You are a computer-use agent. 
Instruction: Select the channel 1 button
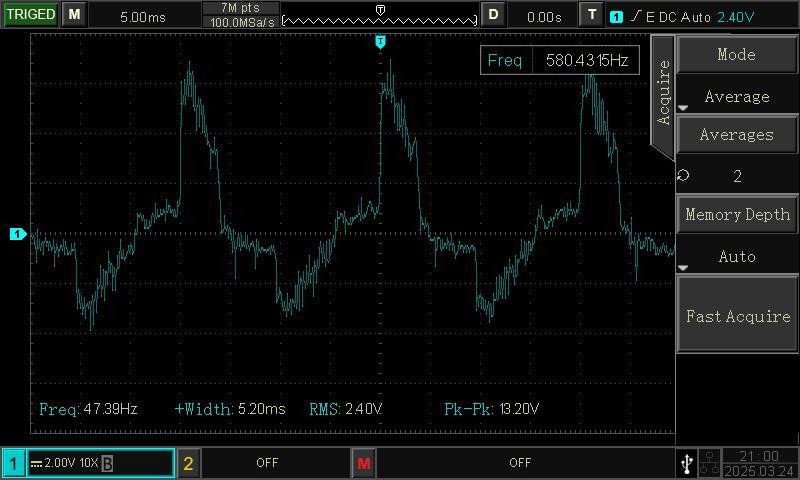tap(14, 463)
